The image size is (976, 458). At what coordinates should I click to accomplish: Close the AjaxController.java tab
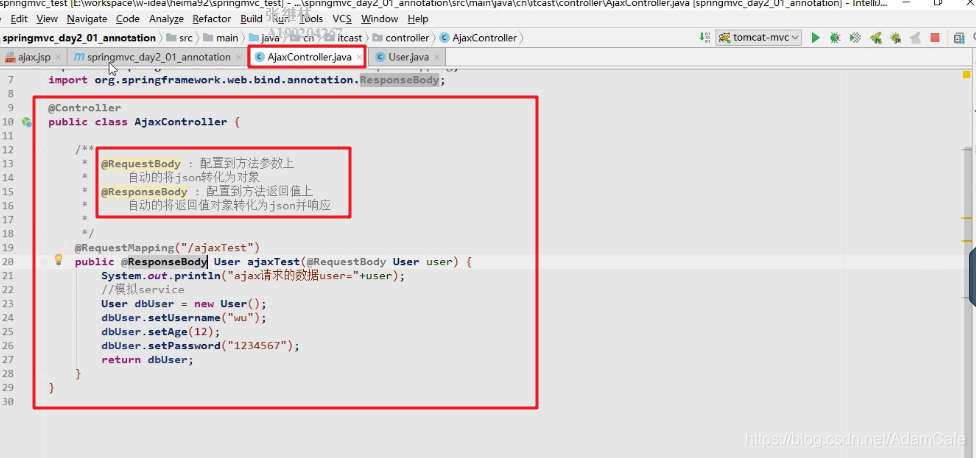click(x=359, y=57)
